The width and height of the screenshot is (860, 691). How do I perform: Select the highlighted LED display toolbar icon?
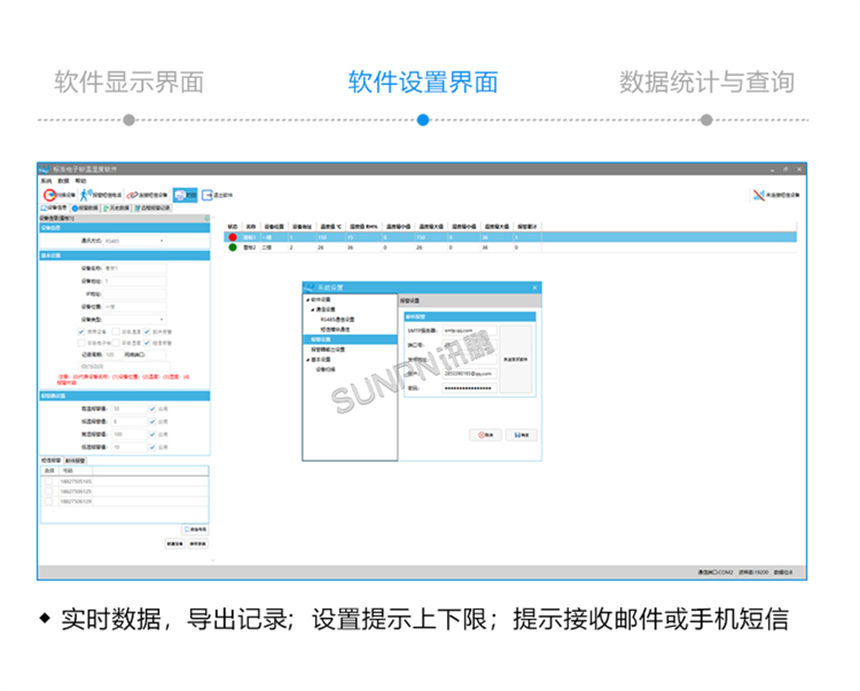(x=184, y=194)
